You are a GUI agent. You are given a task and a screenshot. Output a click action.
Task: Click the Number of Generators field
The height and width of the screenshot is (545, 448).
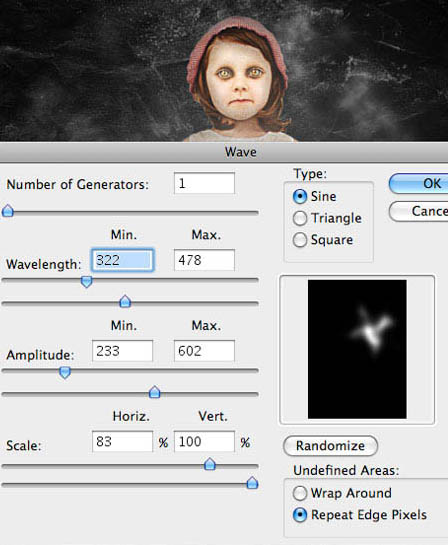pos(204,183)
